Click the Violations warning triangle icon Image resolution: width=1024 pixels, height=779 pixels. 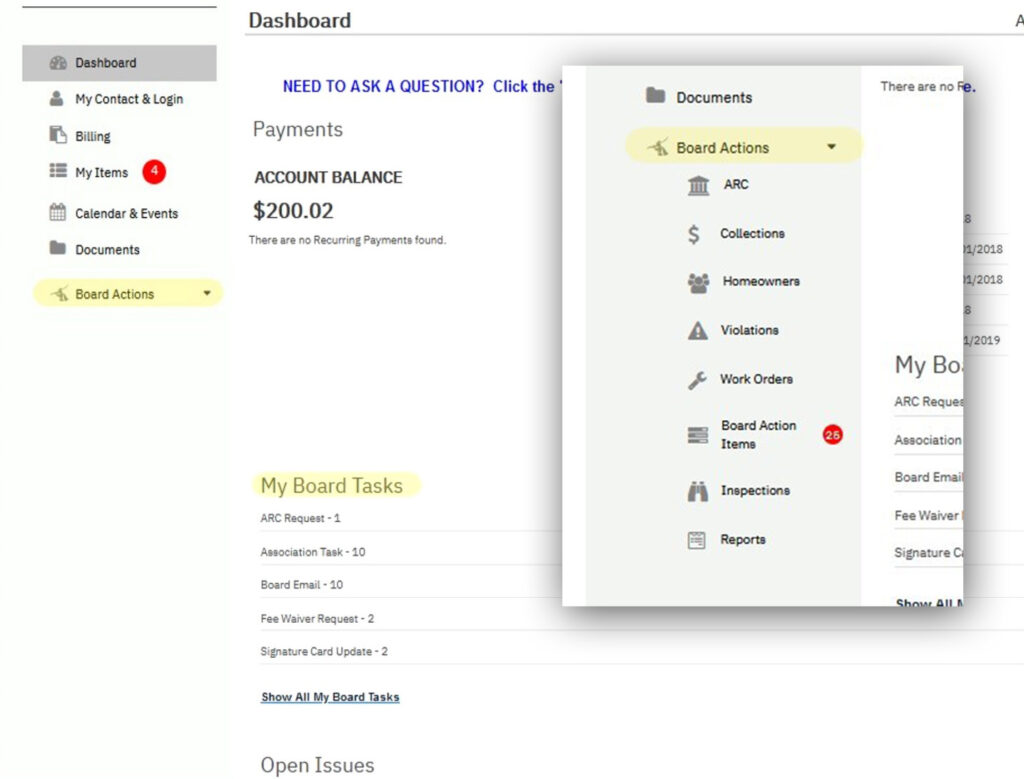click(x=697, y=330)
